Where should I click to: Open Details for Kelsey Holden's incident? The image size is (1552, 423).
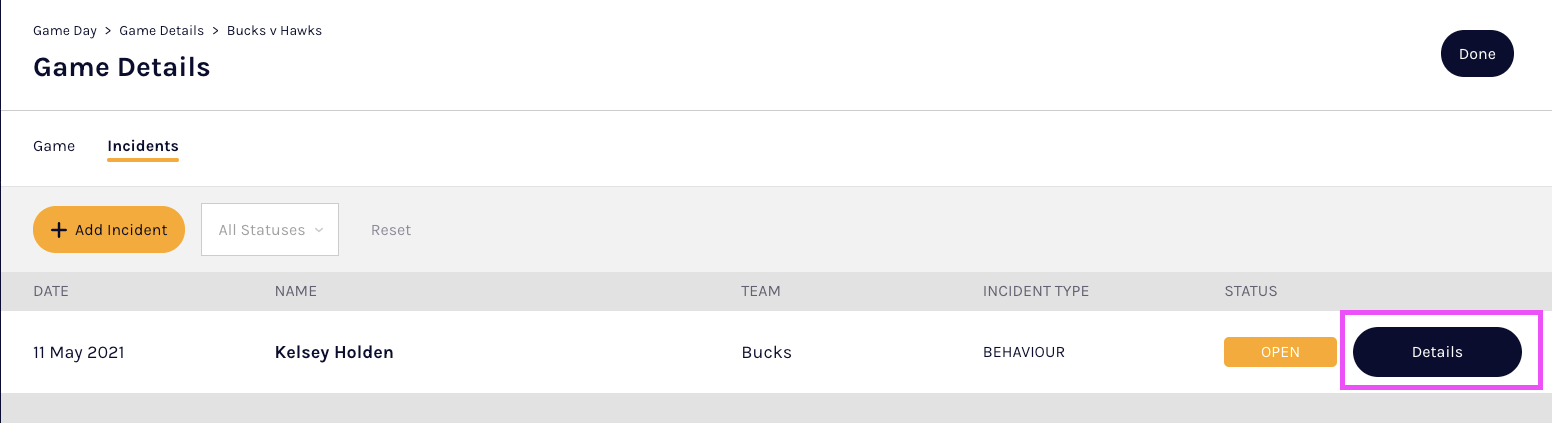(1437, 352)
